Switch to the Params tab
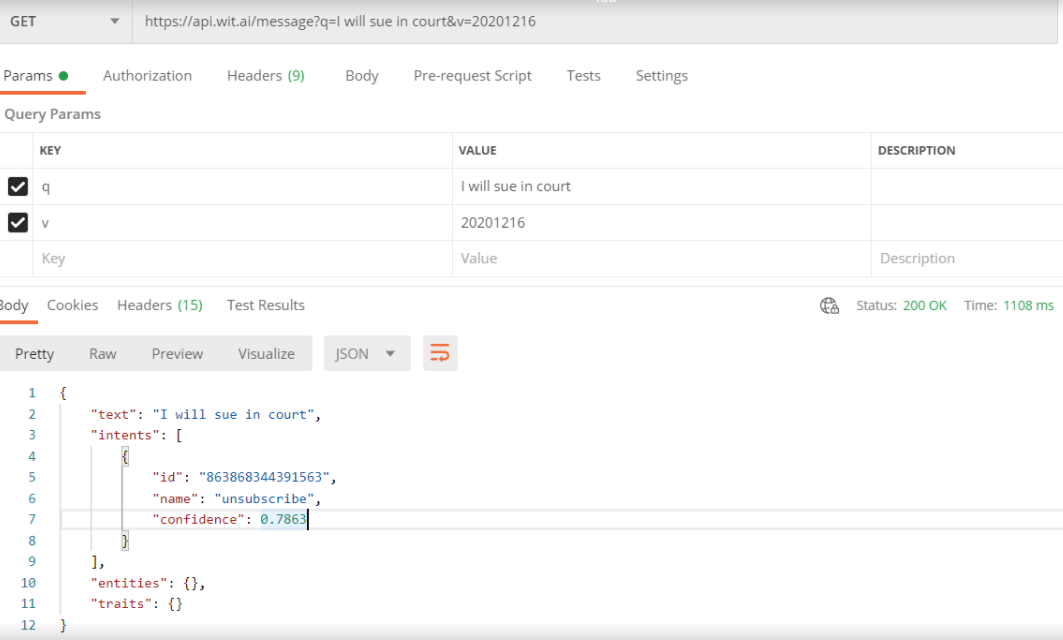Image resolution: width=1063 pixels, height=640 pixels. (36, 76)
